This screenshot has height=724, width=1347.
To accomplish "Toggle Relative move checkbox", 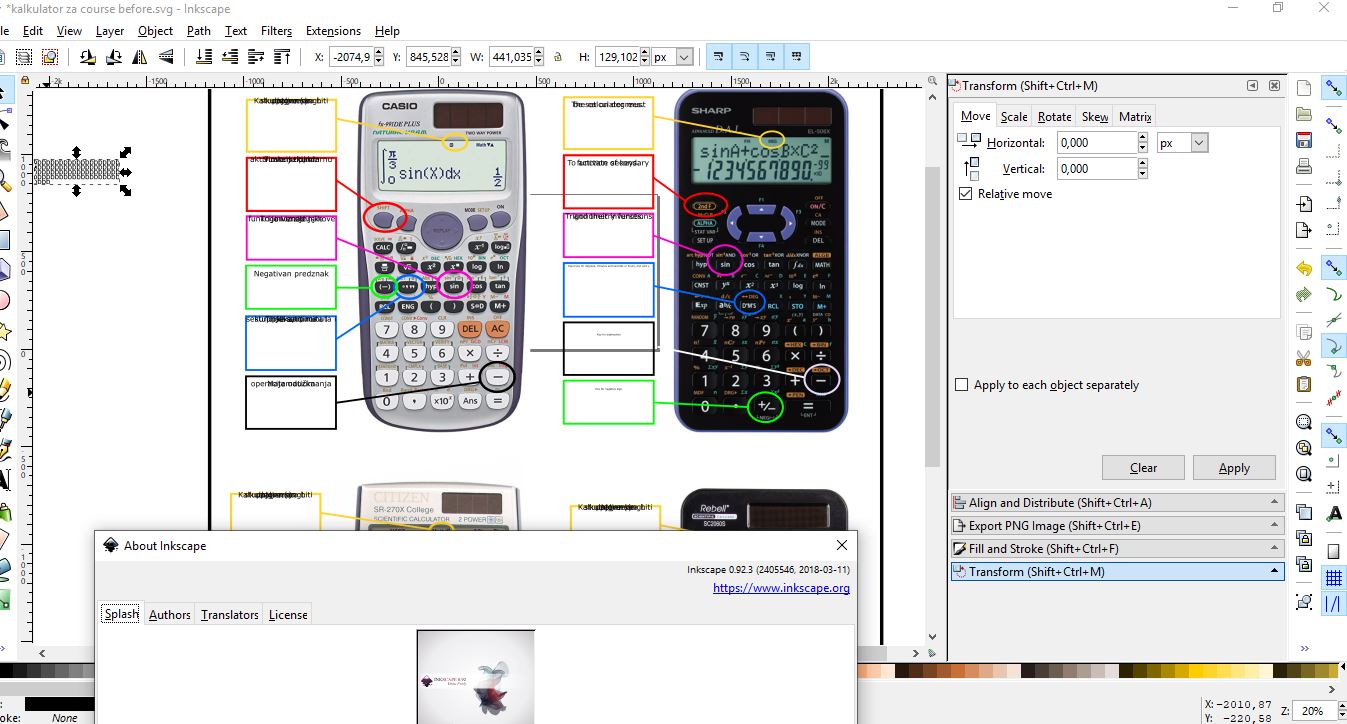I will coord(965,193).
